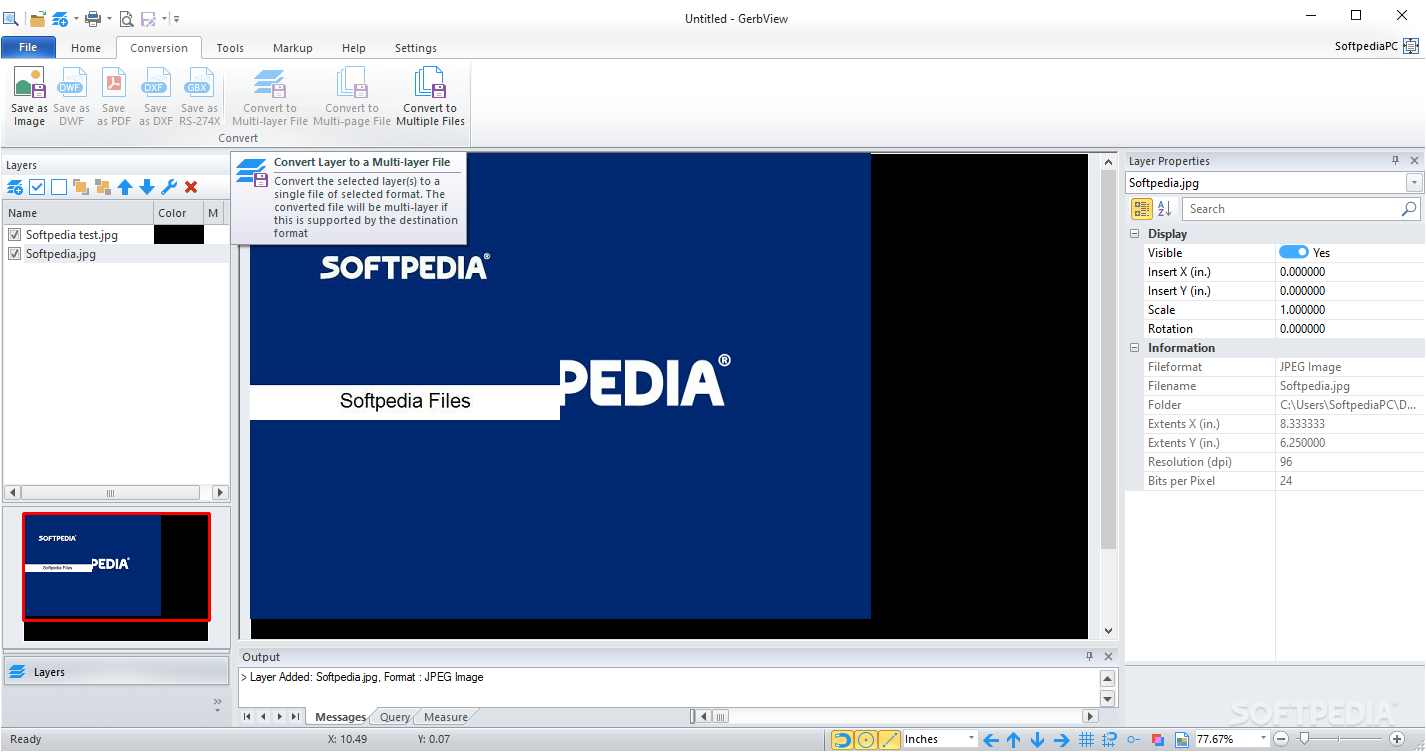The image size is (1426, 752).
Task: Toggle the endpoint snap mode button in status bar
Action: [842, 740]
